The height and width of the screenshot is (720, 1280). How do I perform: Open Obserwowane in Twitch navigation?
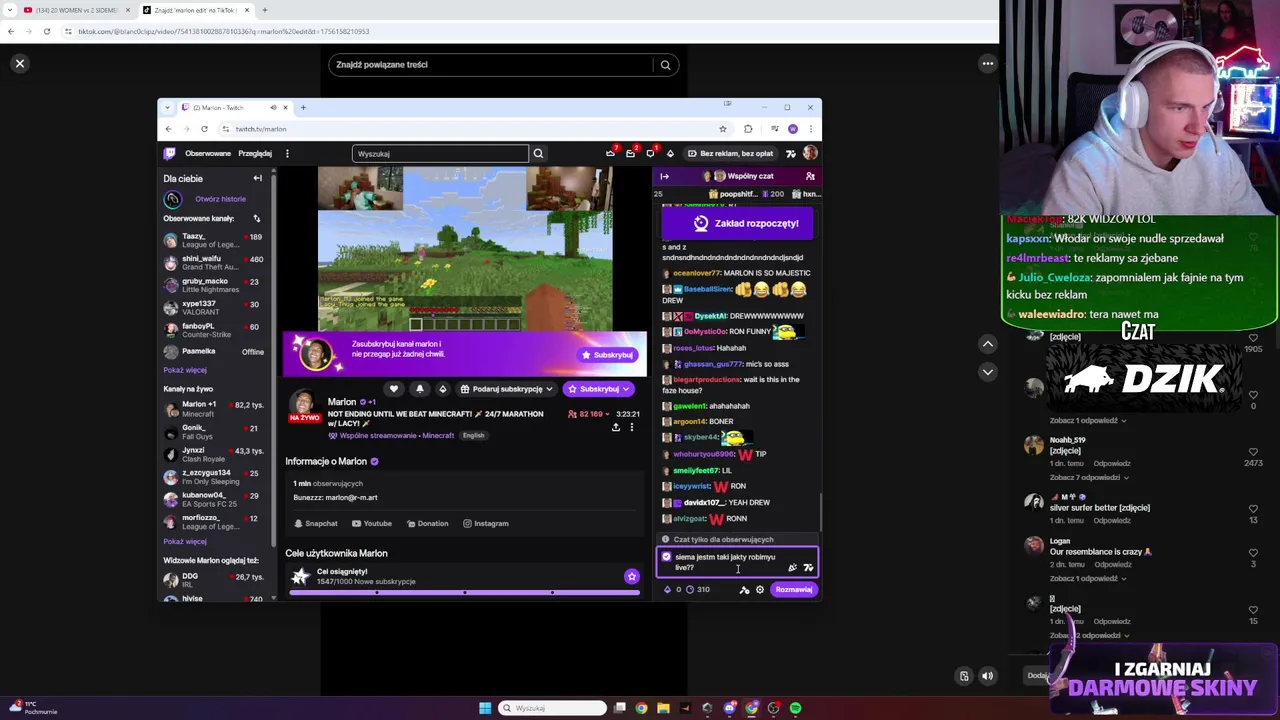[x=208, y=154]
